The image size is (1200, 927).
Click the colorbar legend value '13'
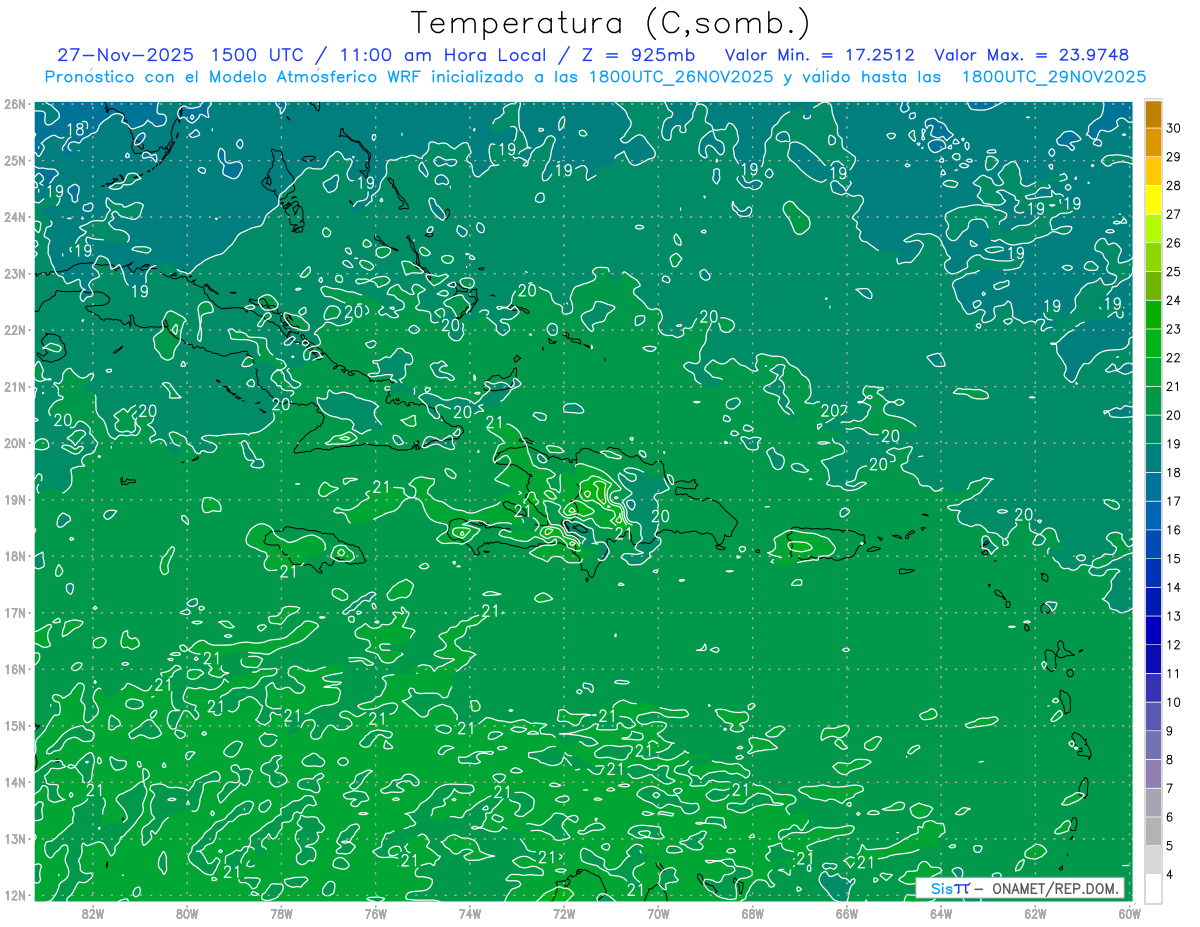click(x=1174, y=616)
